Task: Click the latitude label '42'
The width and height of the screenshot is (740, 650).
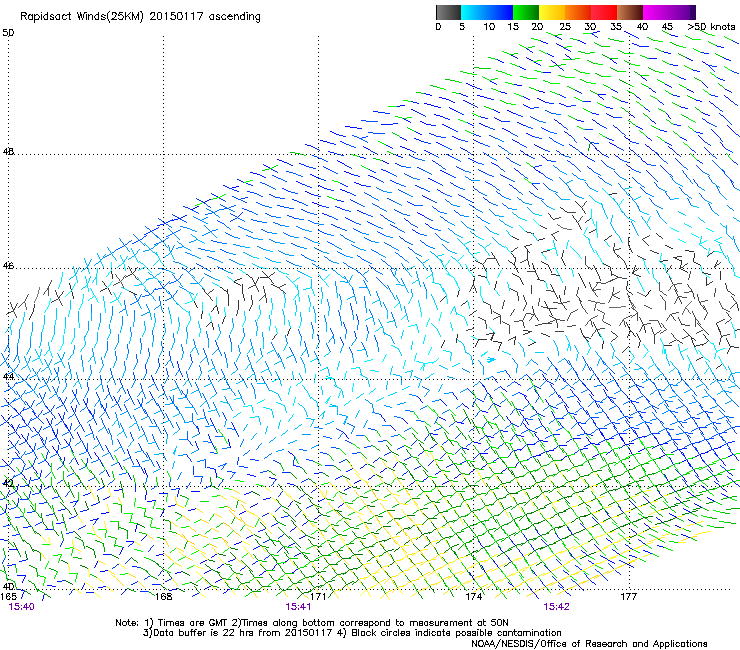Action: pos(8,483)
